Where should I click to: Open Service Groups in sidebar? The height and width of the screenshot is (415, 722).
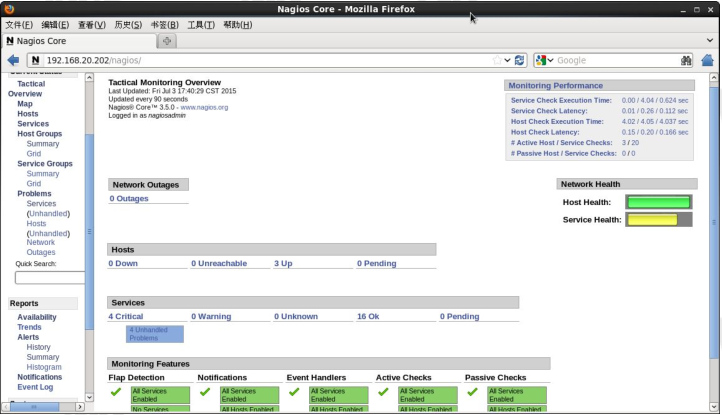[45, 164]
